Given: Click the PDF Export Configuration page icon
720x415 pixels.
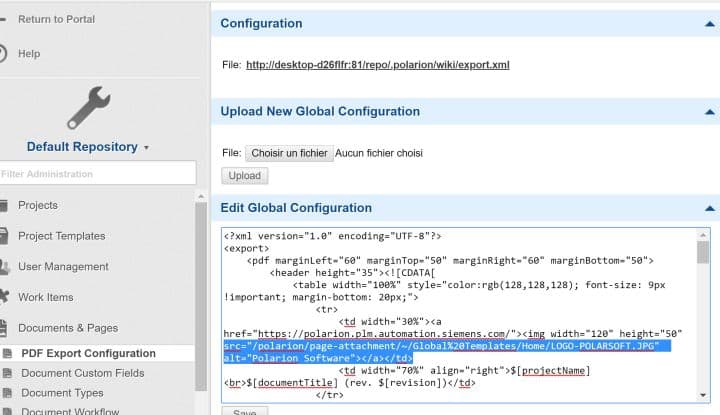Looking at the screenshot, I should pyautogui.click(x=7, y=353).
